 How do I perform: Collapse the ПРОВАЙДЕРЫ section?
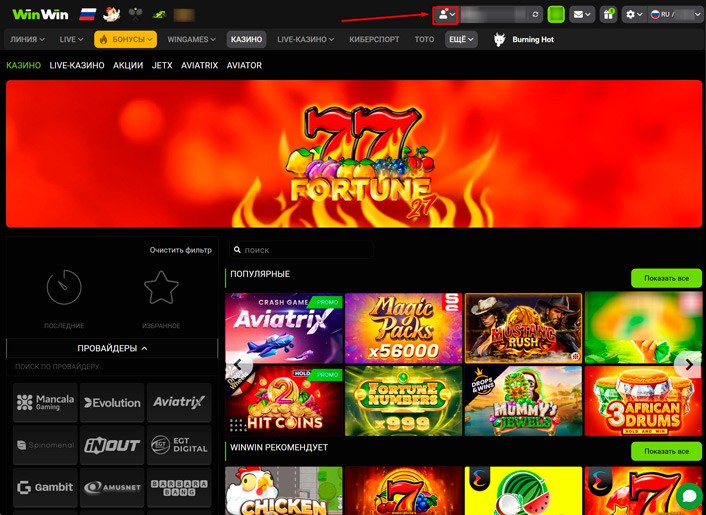point(112,348)
